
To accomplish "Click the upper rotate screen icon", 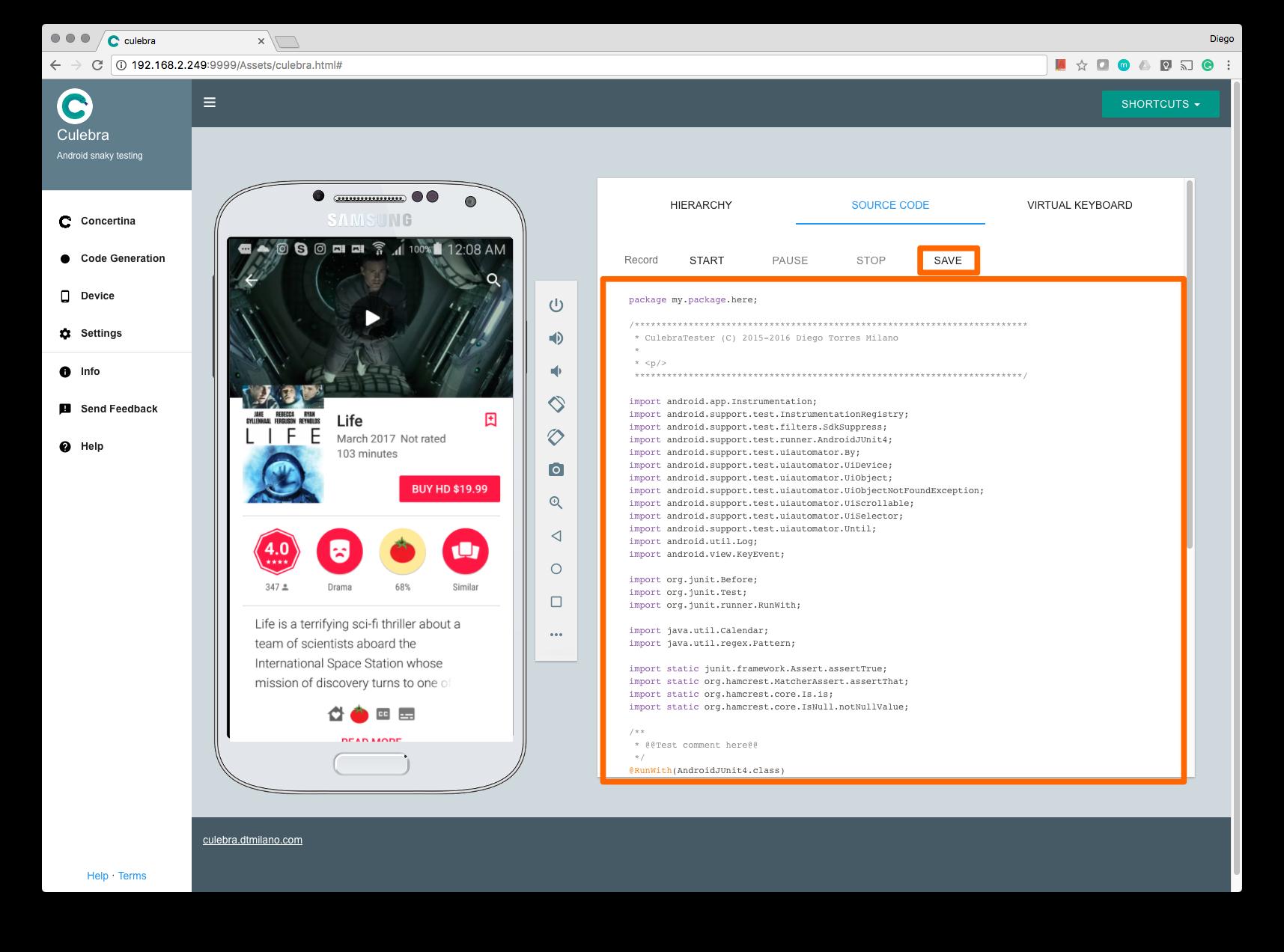I will pyautogui.click(x=556, y=404).
